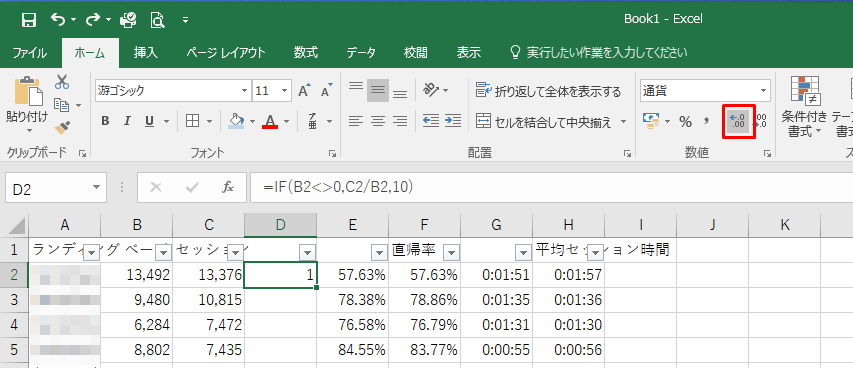Apply the fill color bucket

click(236, 121)
